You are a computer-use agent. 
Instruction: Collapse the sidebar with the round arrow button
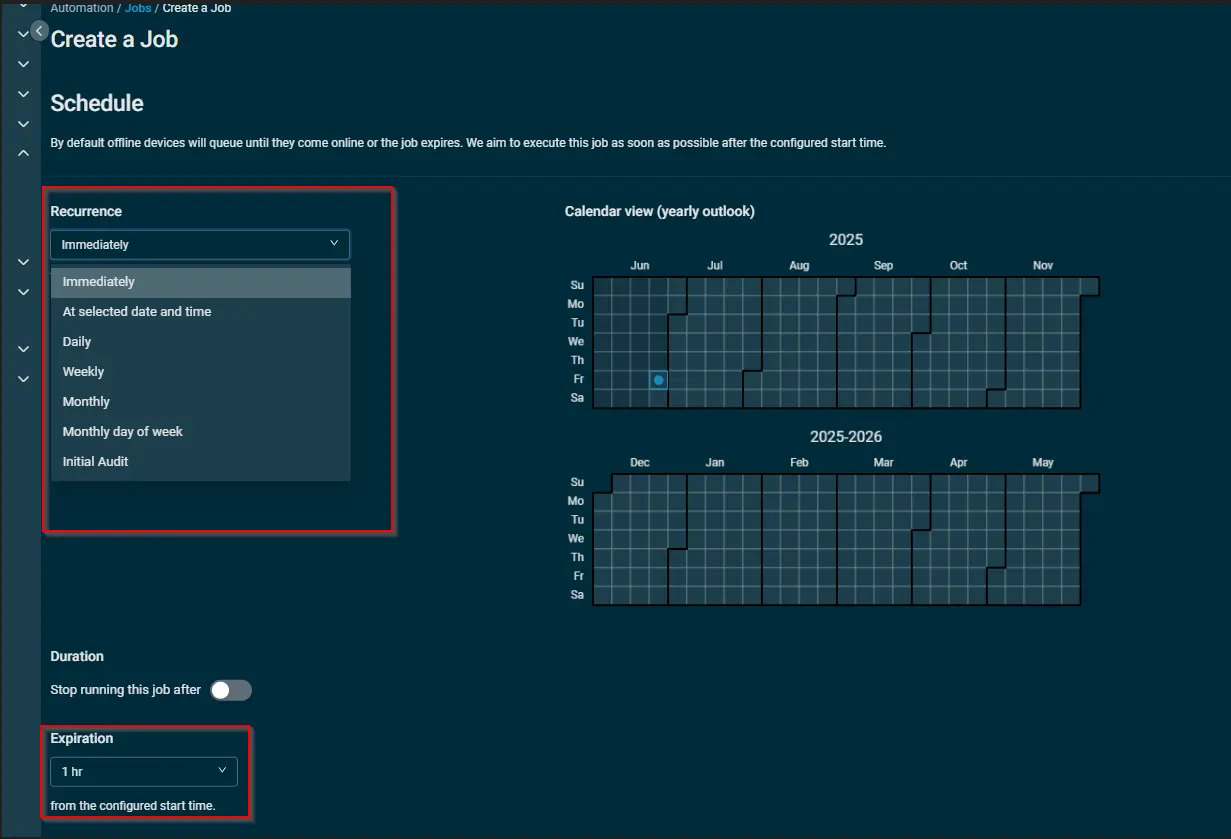coord(39,31)
